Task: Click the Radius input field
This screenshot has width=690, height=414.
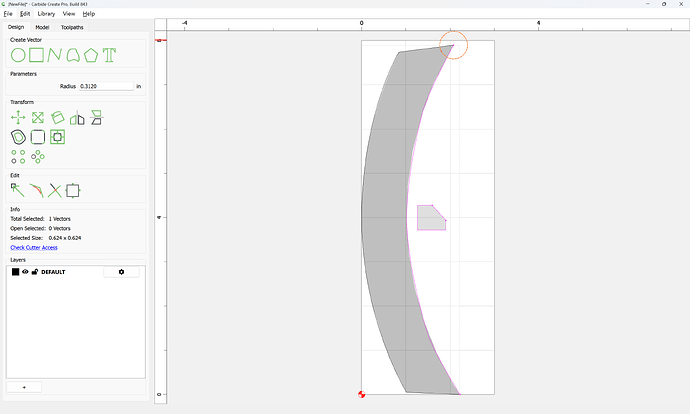Action: (x=106, y=86)
